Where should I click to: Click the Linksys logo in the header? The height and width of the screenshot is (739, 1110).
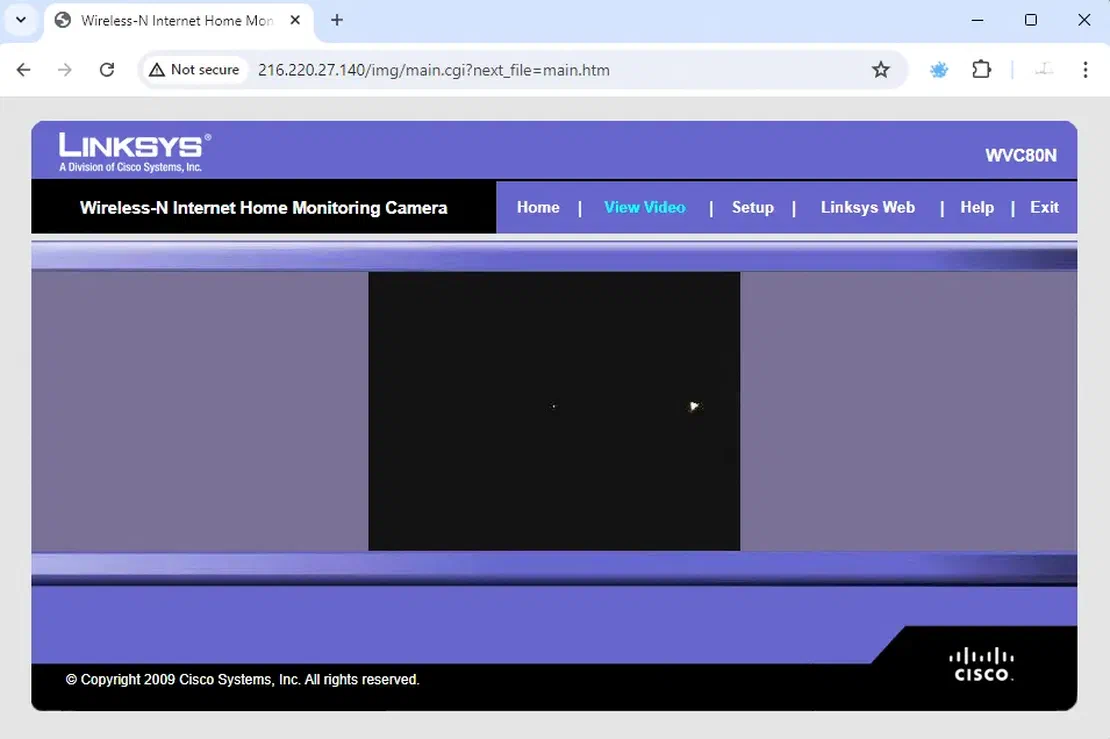(135, 152)
